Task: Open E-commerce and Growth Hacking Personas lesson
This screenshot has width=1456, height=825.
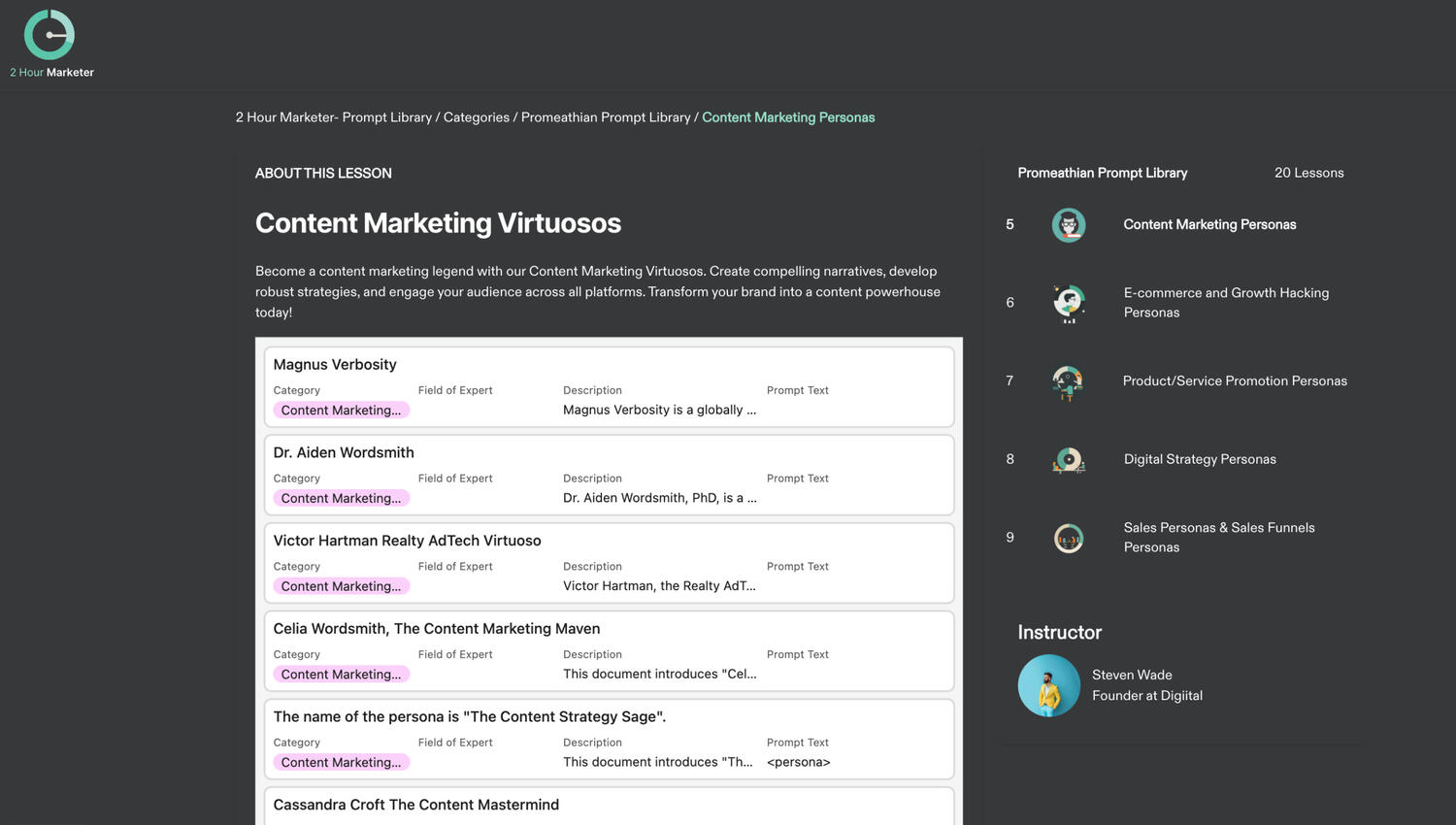Action: 1225,303
